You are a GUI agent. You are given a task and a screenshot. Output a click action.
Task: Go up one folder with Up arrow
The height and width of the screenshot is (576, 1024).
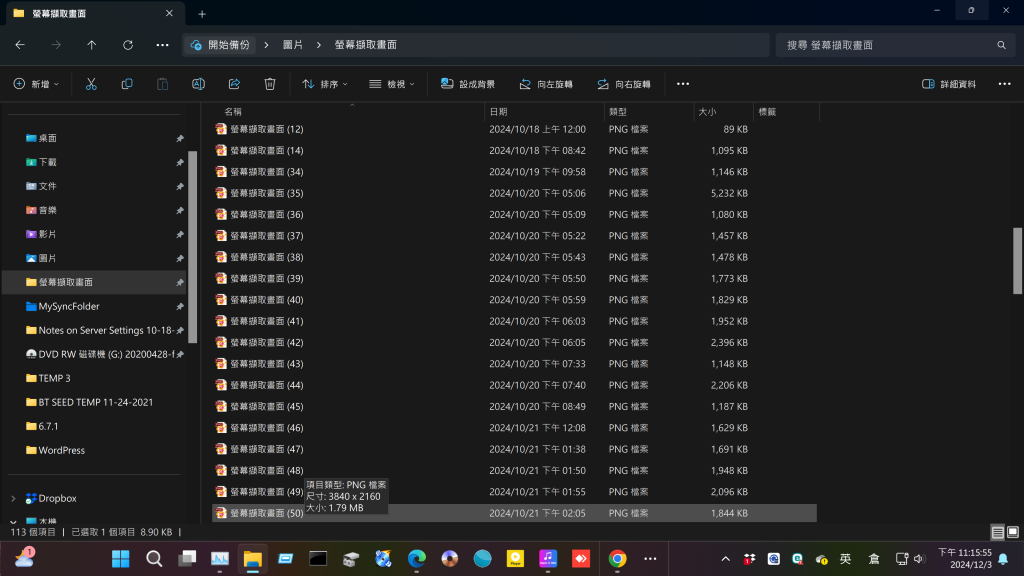92,45
